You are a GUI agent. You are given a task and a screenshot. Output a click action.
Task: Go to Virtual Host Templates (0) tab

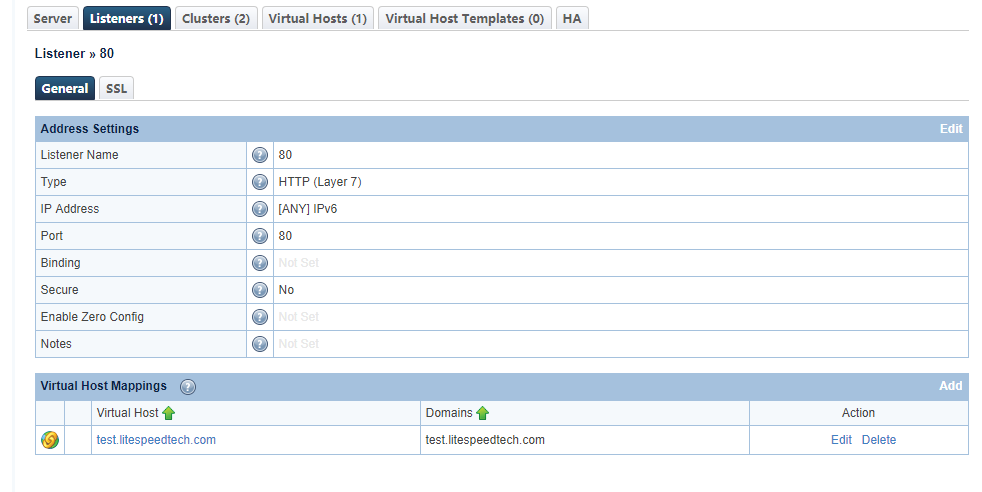[x=465, y=18]
